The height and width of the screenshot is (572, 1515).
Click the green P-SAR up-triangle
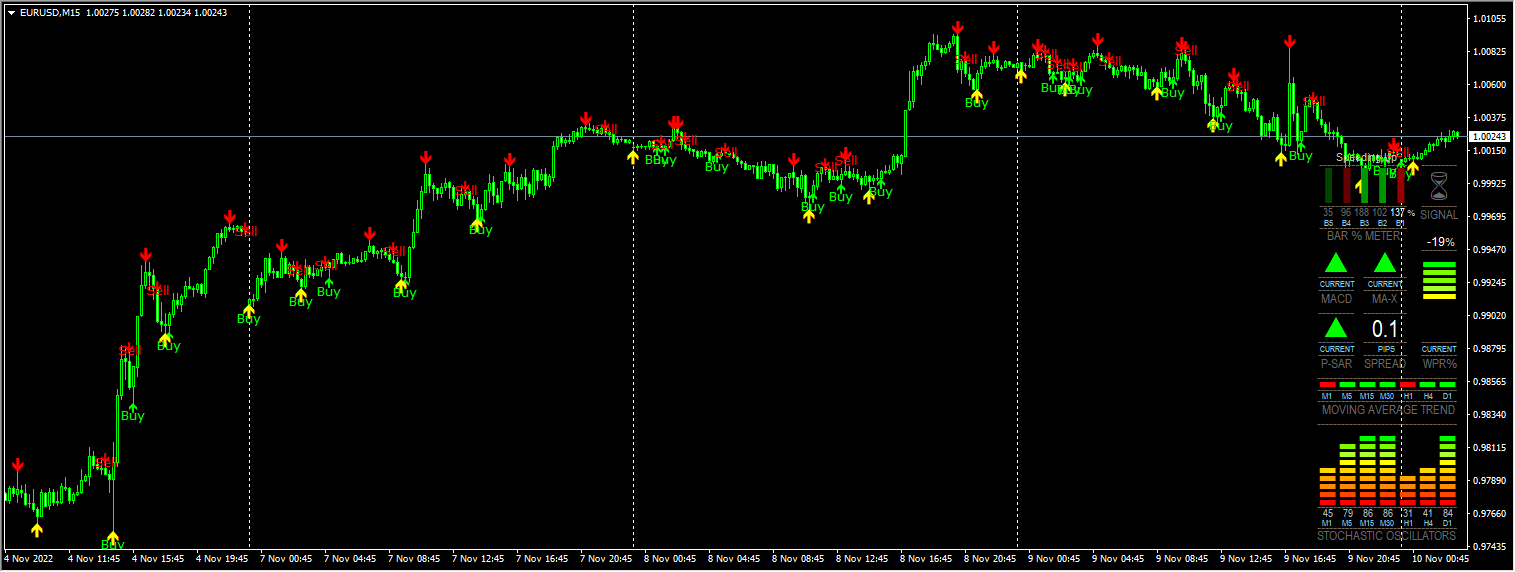1336,328
